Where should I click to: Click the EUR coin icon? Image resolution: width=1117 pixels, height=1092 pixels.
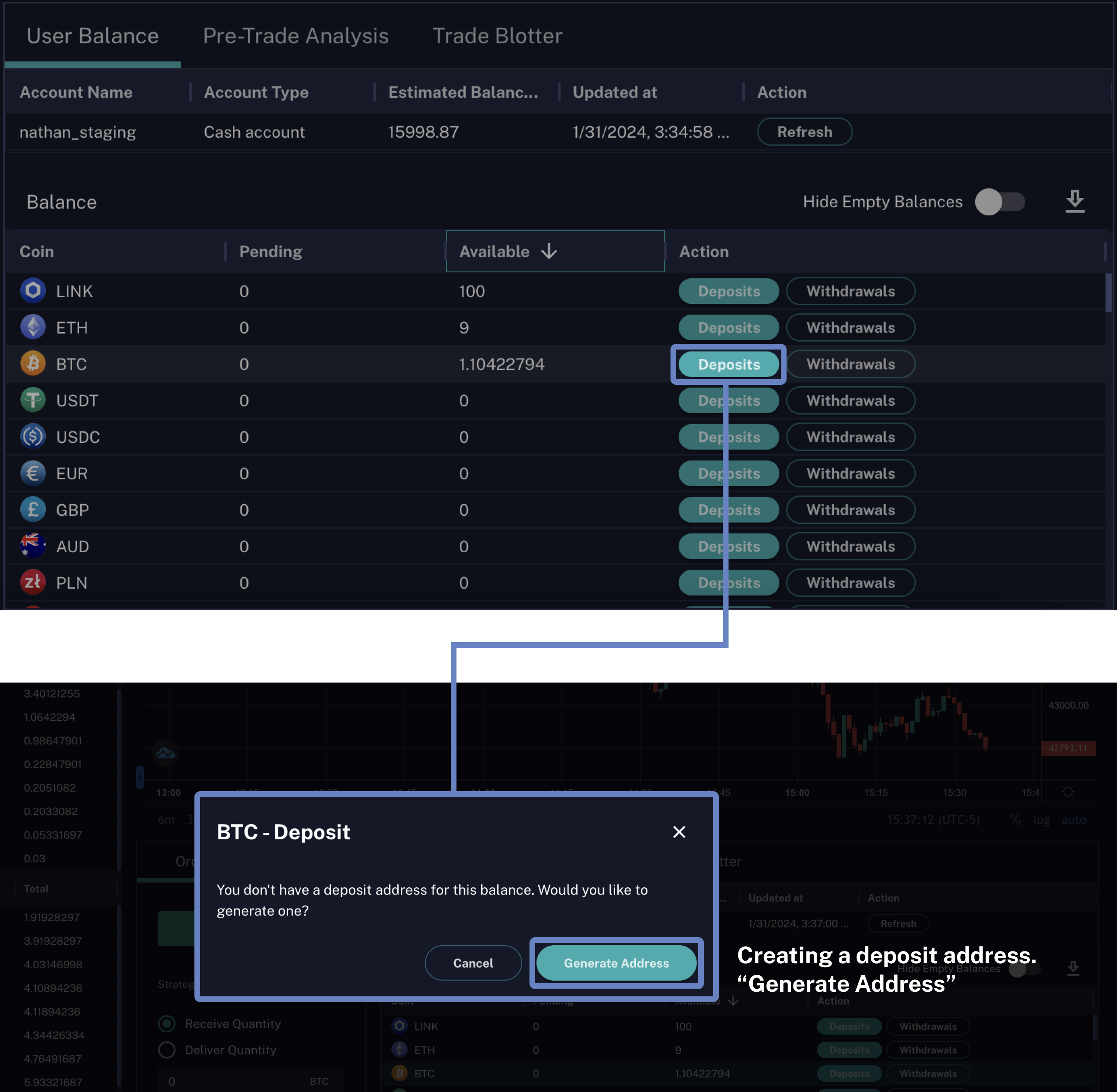(x=33, y=473)
